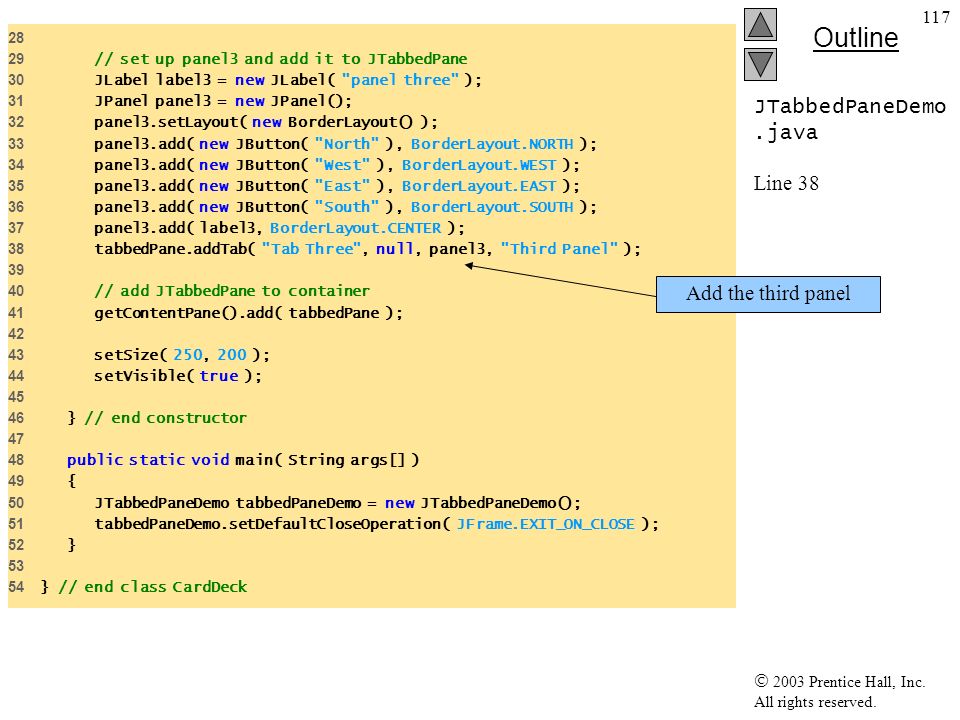The width and height of the screenshot is (960, 720).
Task: Click the constant BorderLayout.SOUTH
Action: (492, 207)
